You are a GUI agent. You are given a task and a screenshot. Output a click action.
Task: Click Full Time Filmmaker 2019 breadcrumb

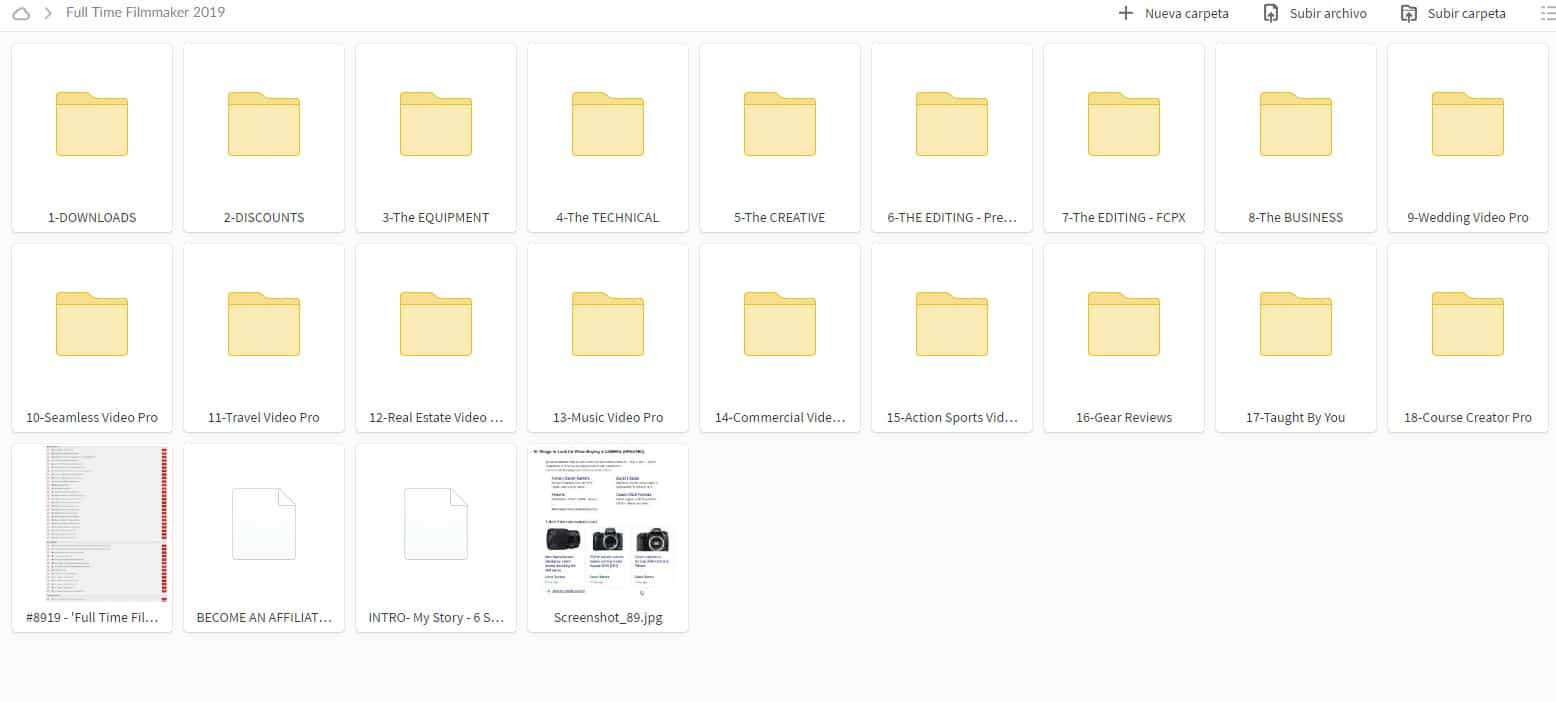coord(145,12)
